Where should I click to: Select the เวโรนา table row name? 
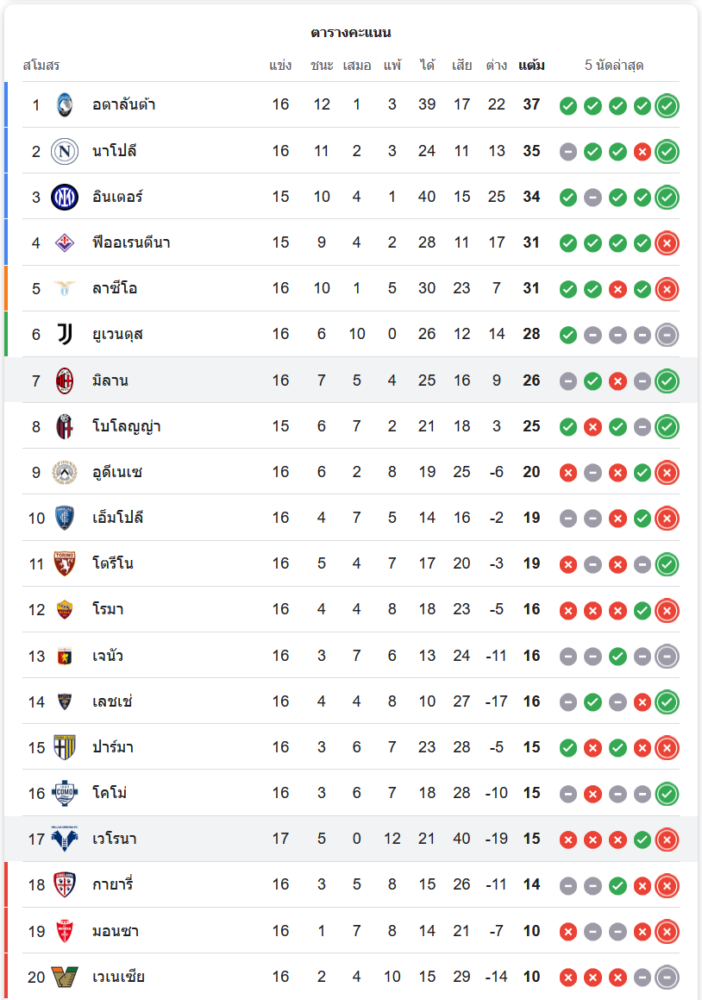point(115,839)
